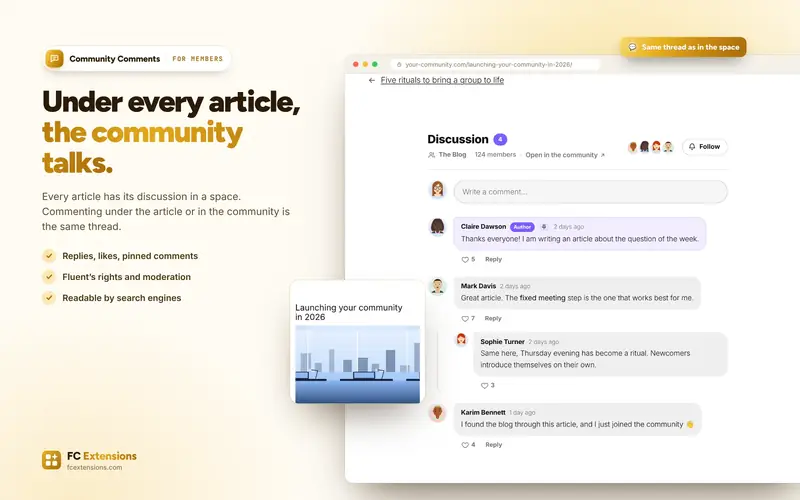Click checkmark beside Replies, likes, pinned comments
Viewport: 800px width, 500px height.
(49, 256)
